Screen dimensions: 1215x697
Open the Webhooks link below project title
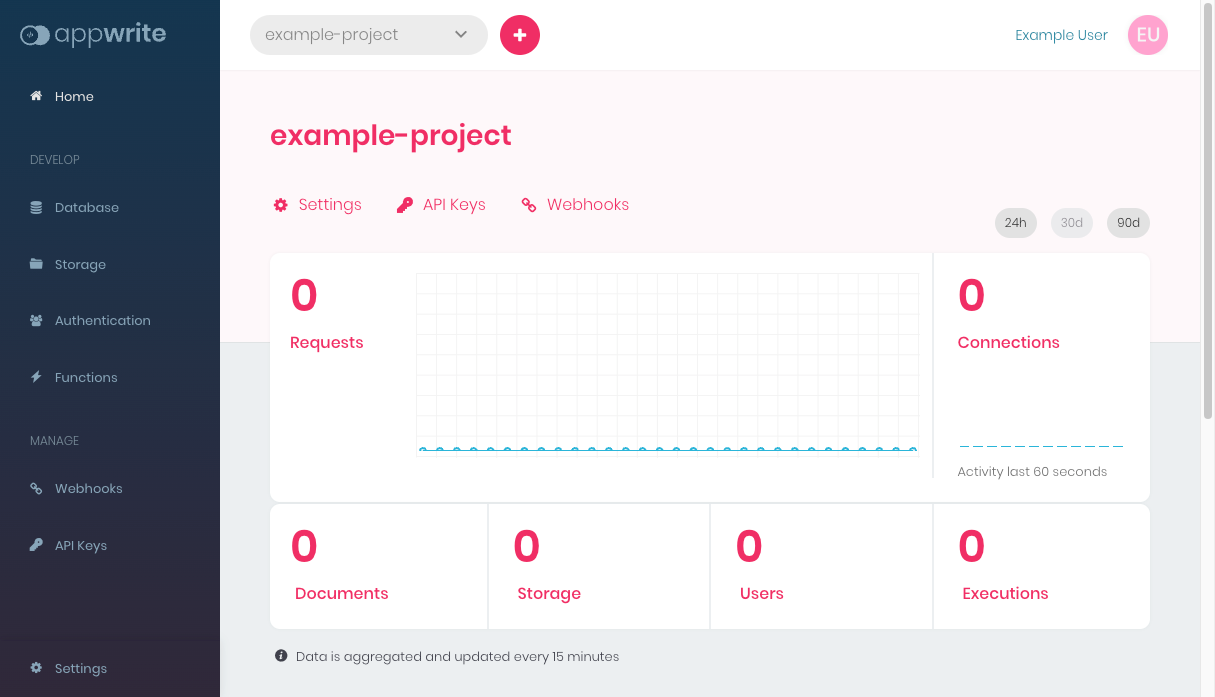(x=576, y=205)
